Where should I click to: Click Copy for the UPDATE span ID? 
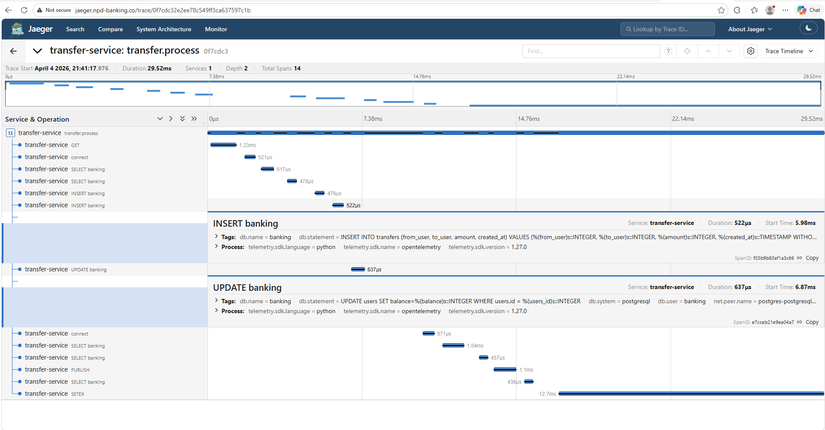[811, 322]
